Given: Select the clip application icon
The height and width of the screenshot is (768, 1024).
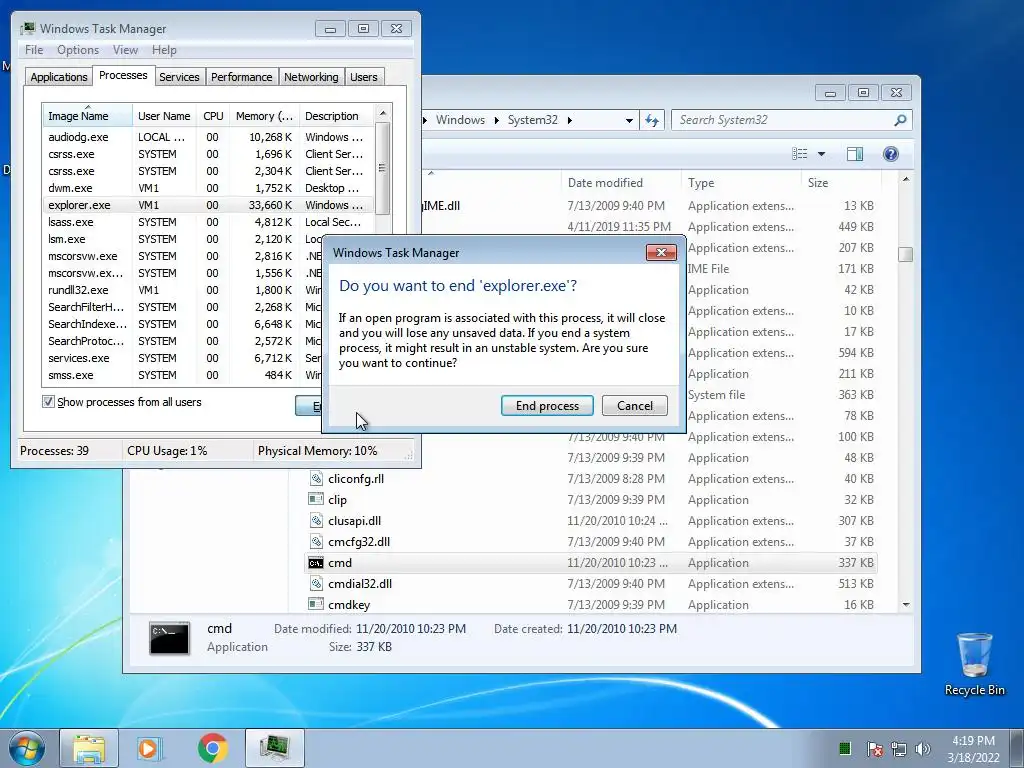Looking at the screenshot, I should 316,500.
